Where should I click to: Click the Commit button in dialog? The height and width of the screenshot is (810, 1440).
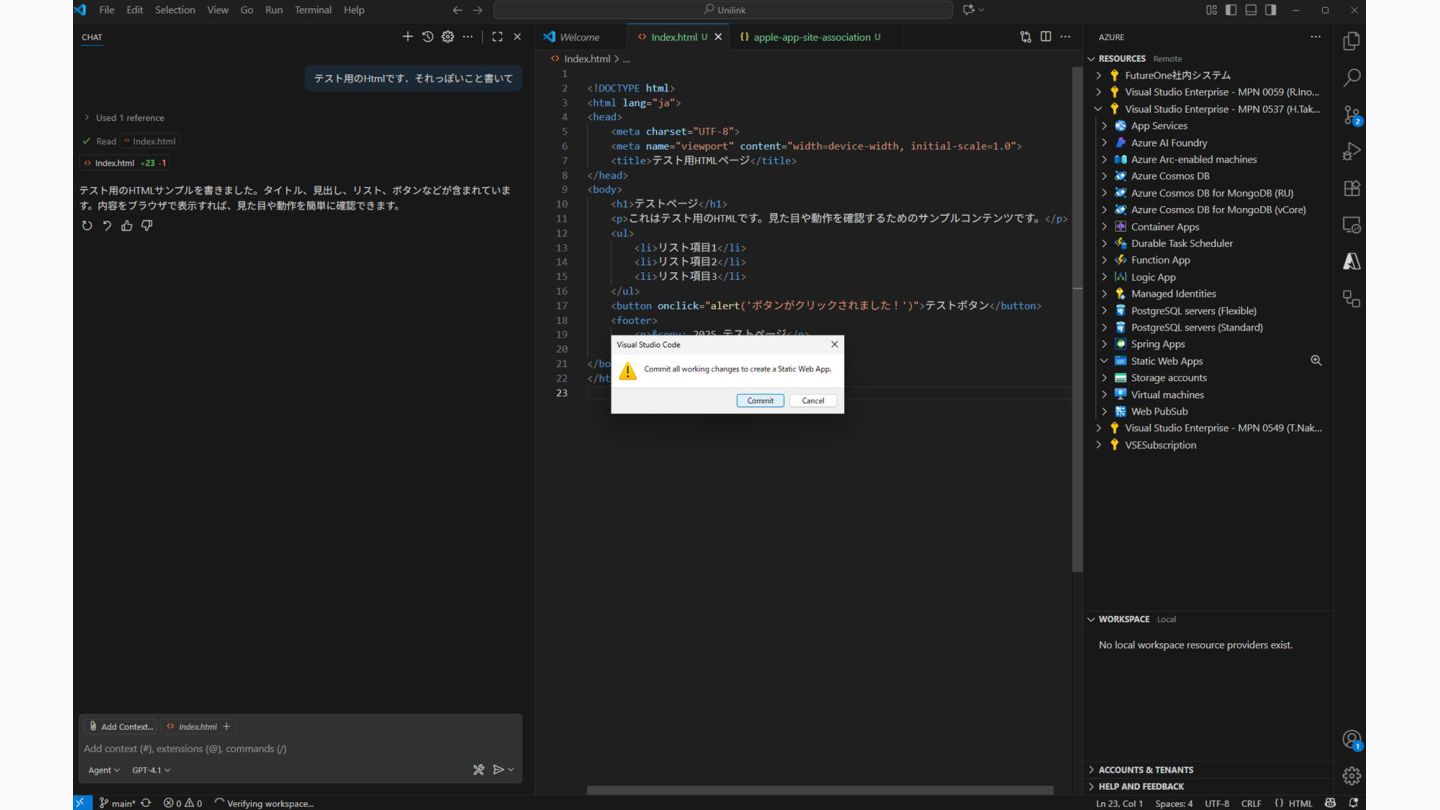point(760,400)
